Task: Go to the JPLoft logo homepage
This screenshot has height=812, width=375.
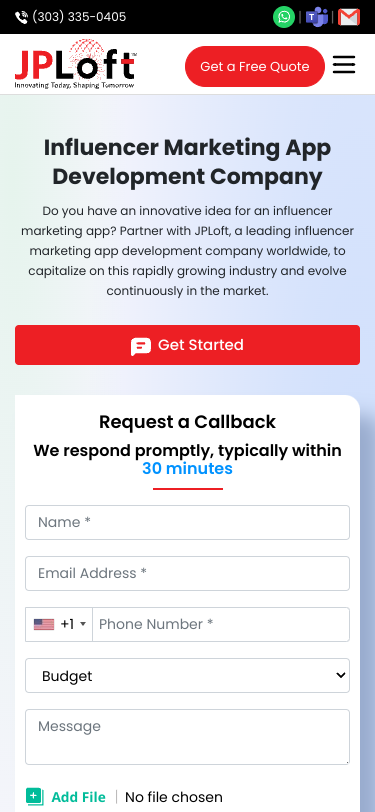Action: click(x=76, y=64)
